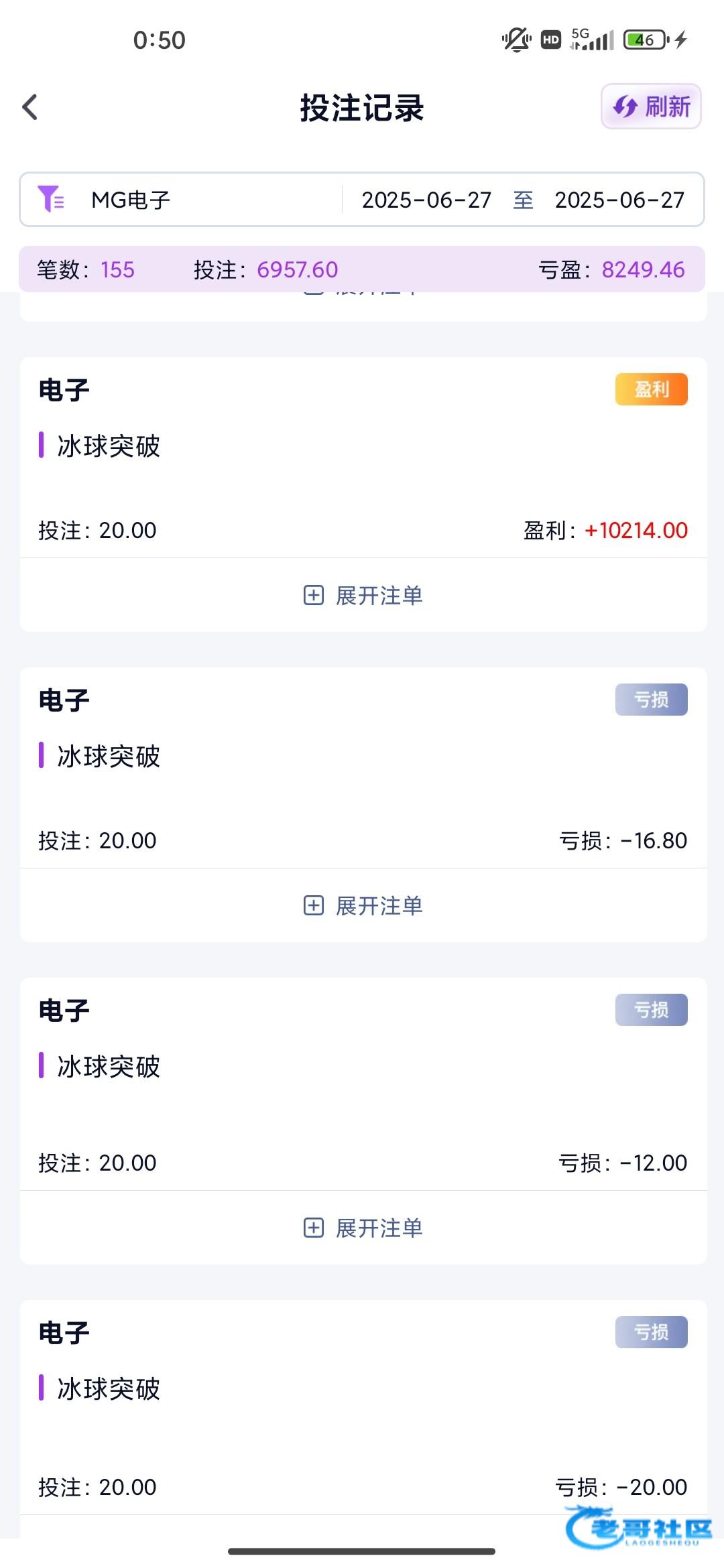This screenshot has width=724, height=1568.
Task: Tap the 亏损 badge on the -20.00 record
Action: pyautogui.click(x=651, y=1332)
